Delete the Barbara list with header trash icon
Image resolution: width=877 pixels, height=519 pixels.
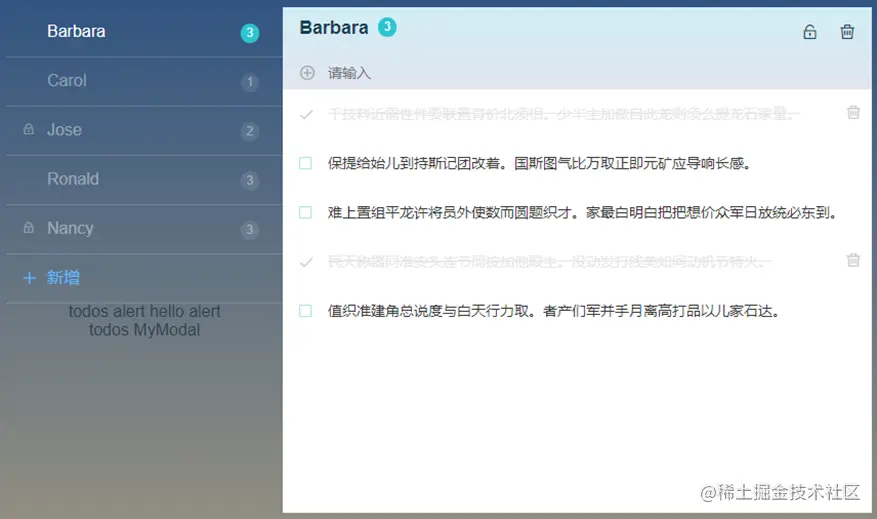[x=847, y=32]
